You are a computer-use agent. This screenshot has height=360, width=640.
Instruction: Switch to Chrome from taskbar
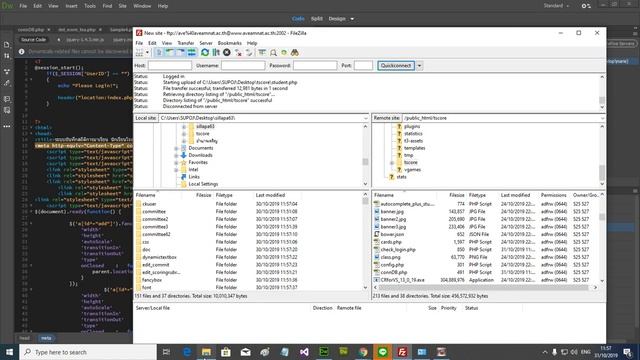[x=363, y=352]
